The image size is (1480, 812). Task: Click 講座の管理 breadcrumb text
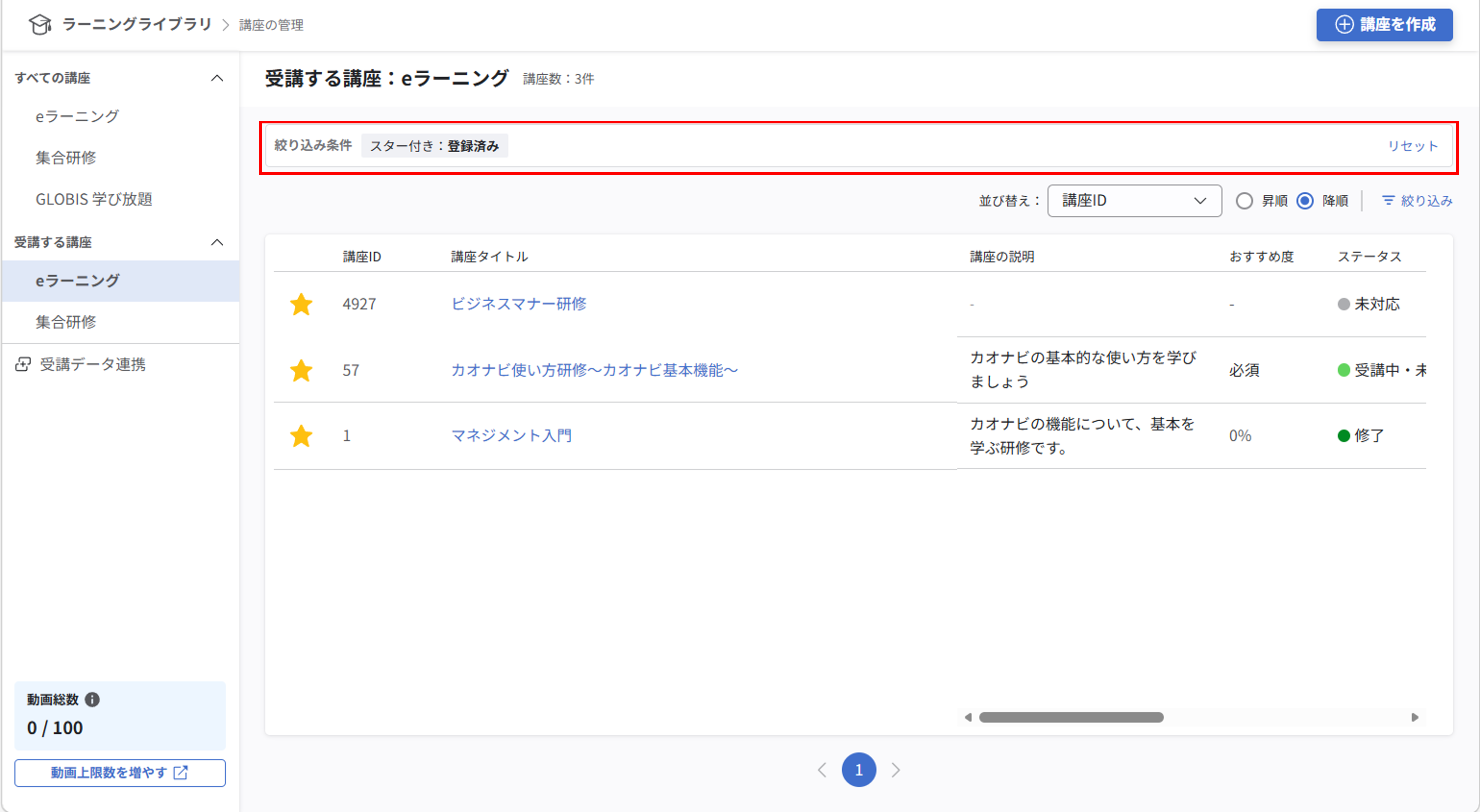coord(271,25)
